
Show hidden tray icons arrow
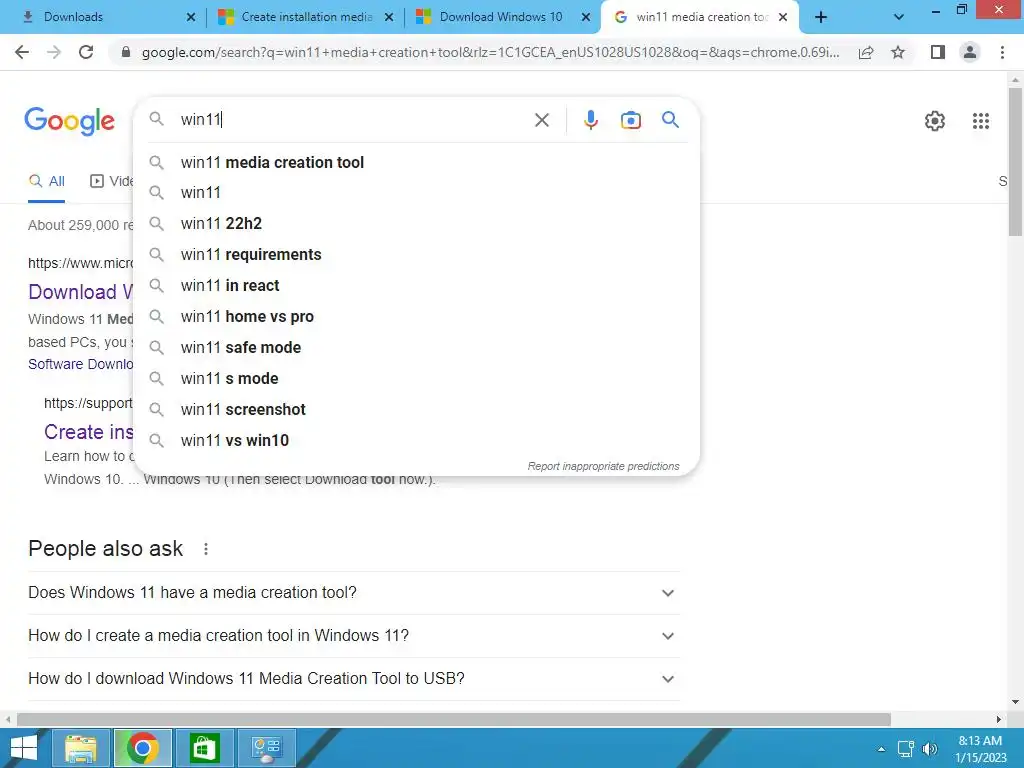(881, 749)
